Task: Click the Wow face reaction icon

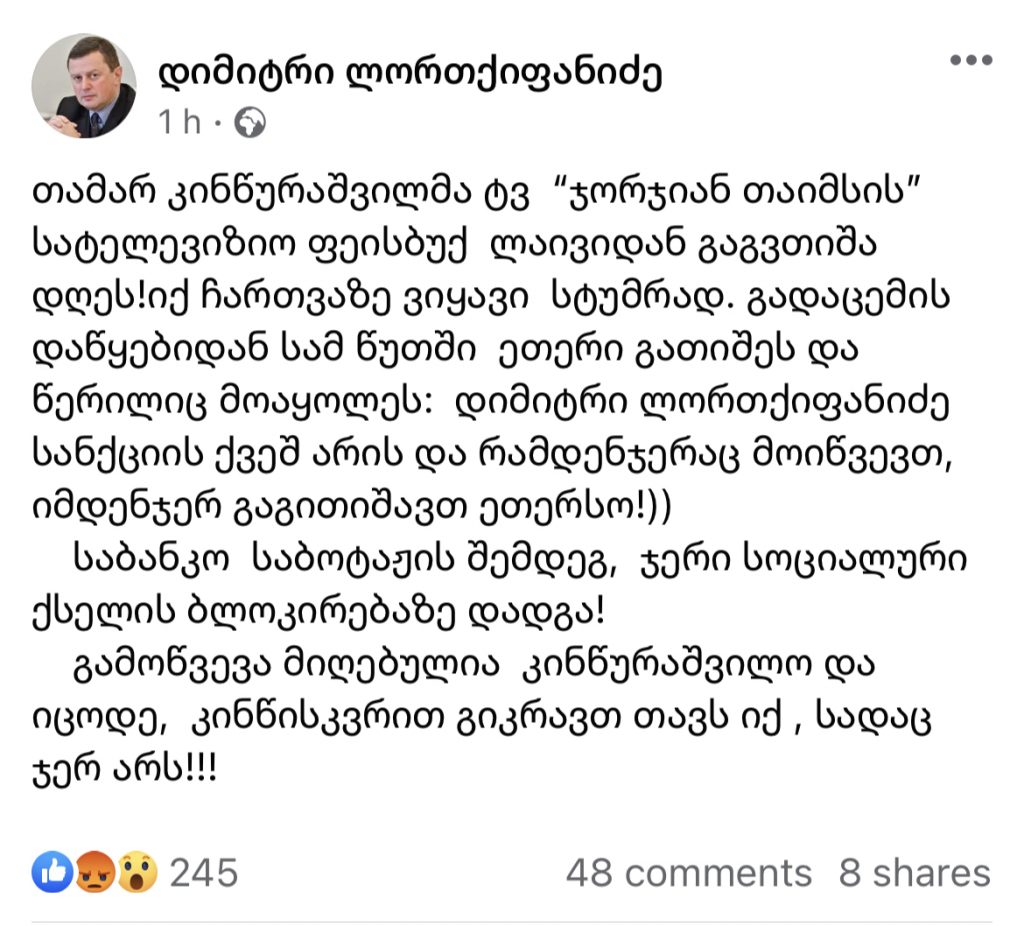Action: pyautogui.click(x=137, y=872)
